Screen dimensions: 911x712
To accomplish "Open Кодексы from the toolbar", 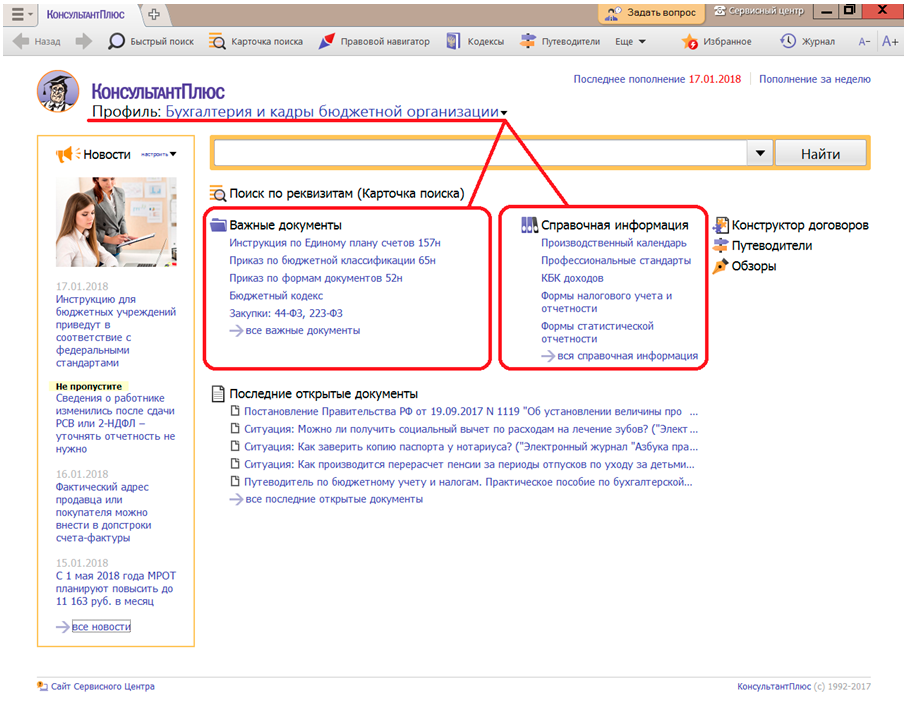I will pos(475,42).
